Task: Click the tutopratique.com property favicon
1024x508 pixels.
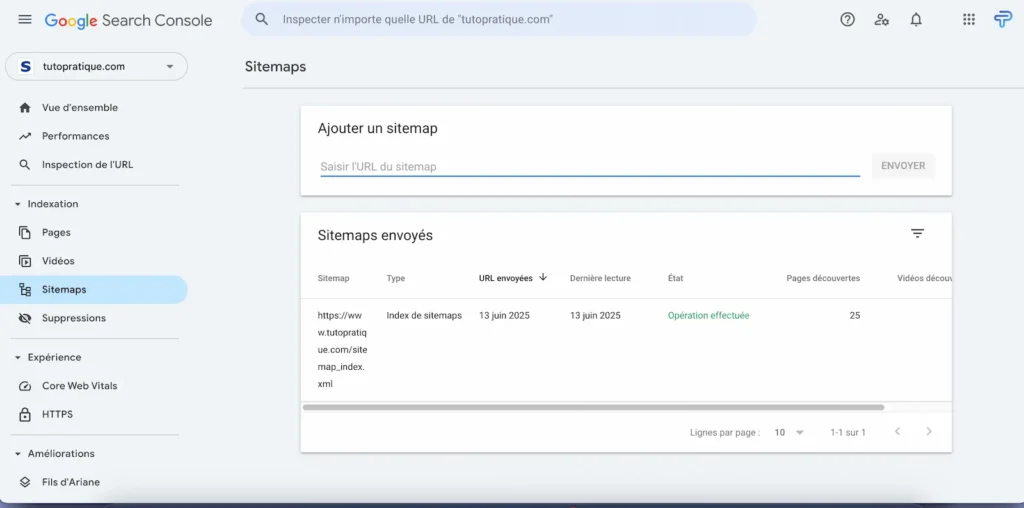Action: coord(25,67)
